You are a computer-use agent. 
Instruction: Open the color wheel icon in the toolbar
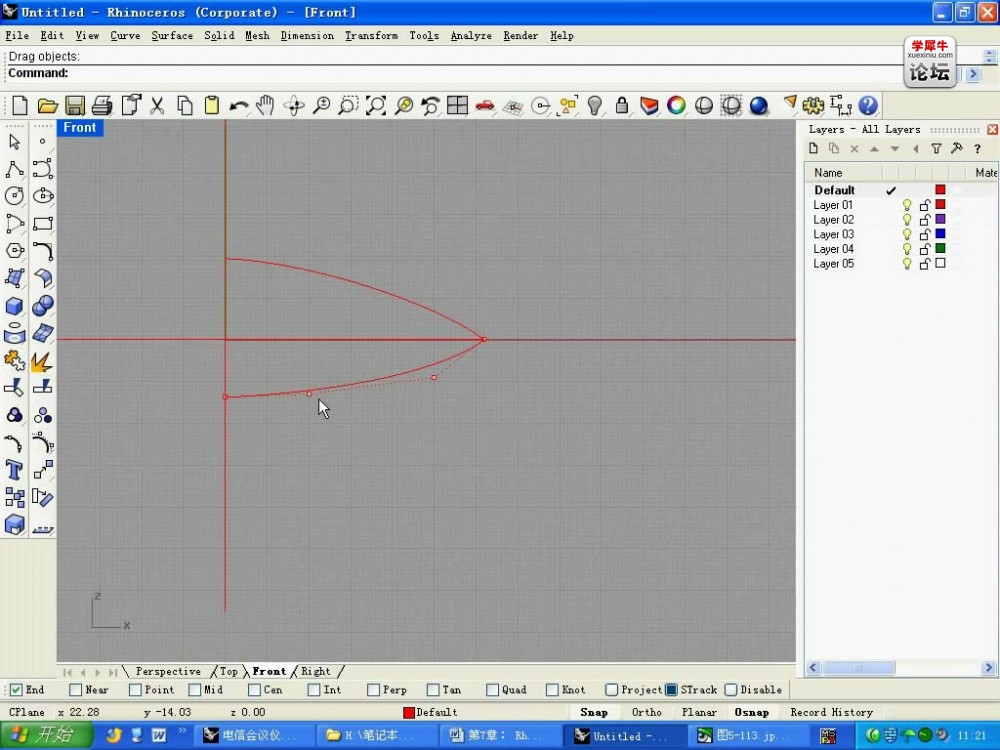(x=676, y=105)
